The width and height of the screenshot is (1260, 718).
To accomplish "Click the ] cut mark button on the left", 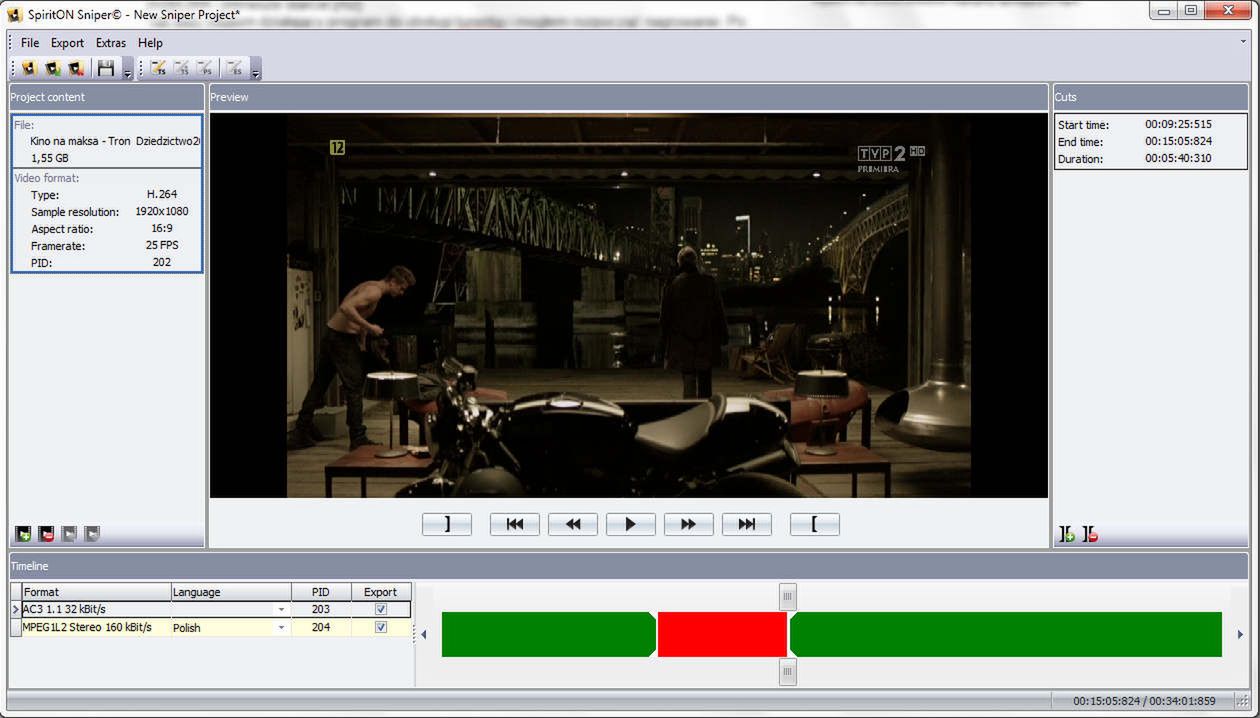I will coord(447,524).
